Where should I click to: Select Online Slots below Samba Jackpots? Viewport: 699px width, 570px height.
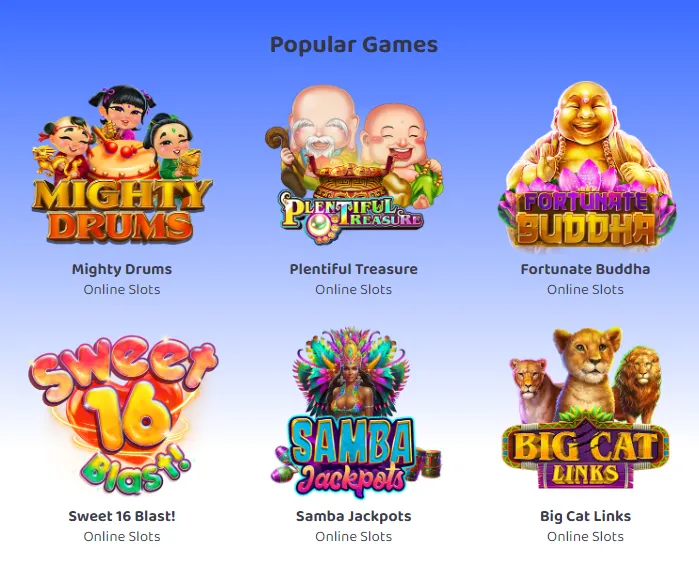tap(354, 537)
